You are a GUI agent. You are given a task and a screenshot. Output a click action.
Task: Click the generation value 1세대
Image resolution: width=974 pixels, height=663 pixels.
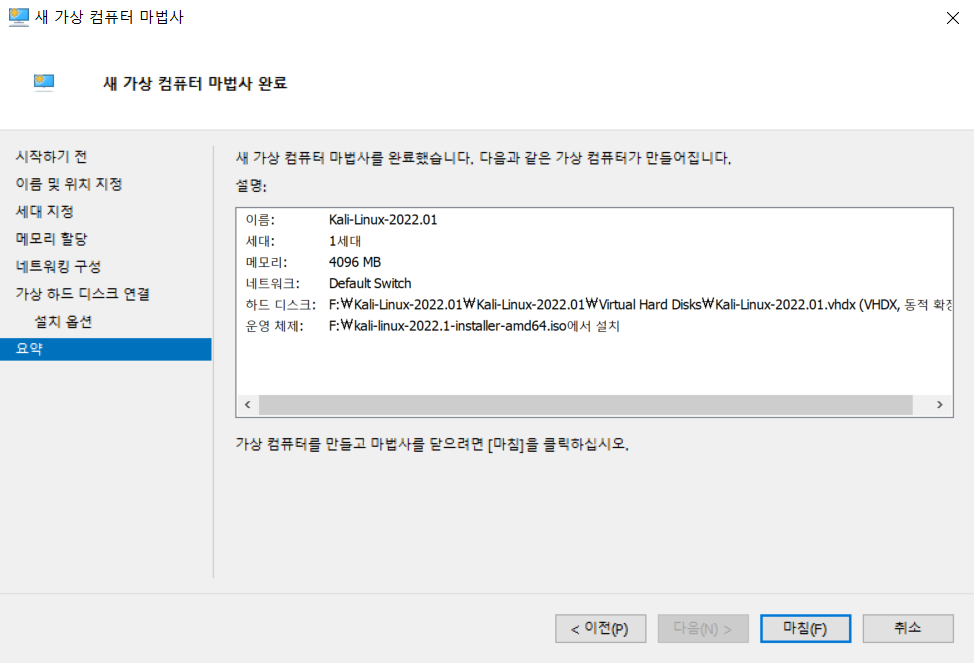tap(345, 241)
